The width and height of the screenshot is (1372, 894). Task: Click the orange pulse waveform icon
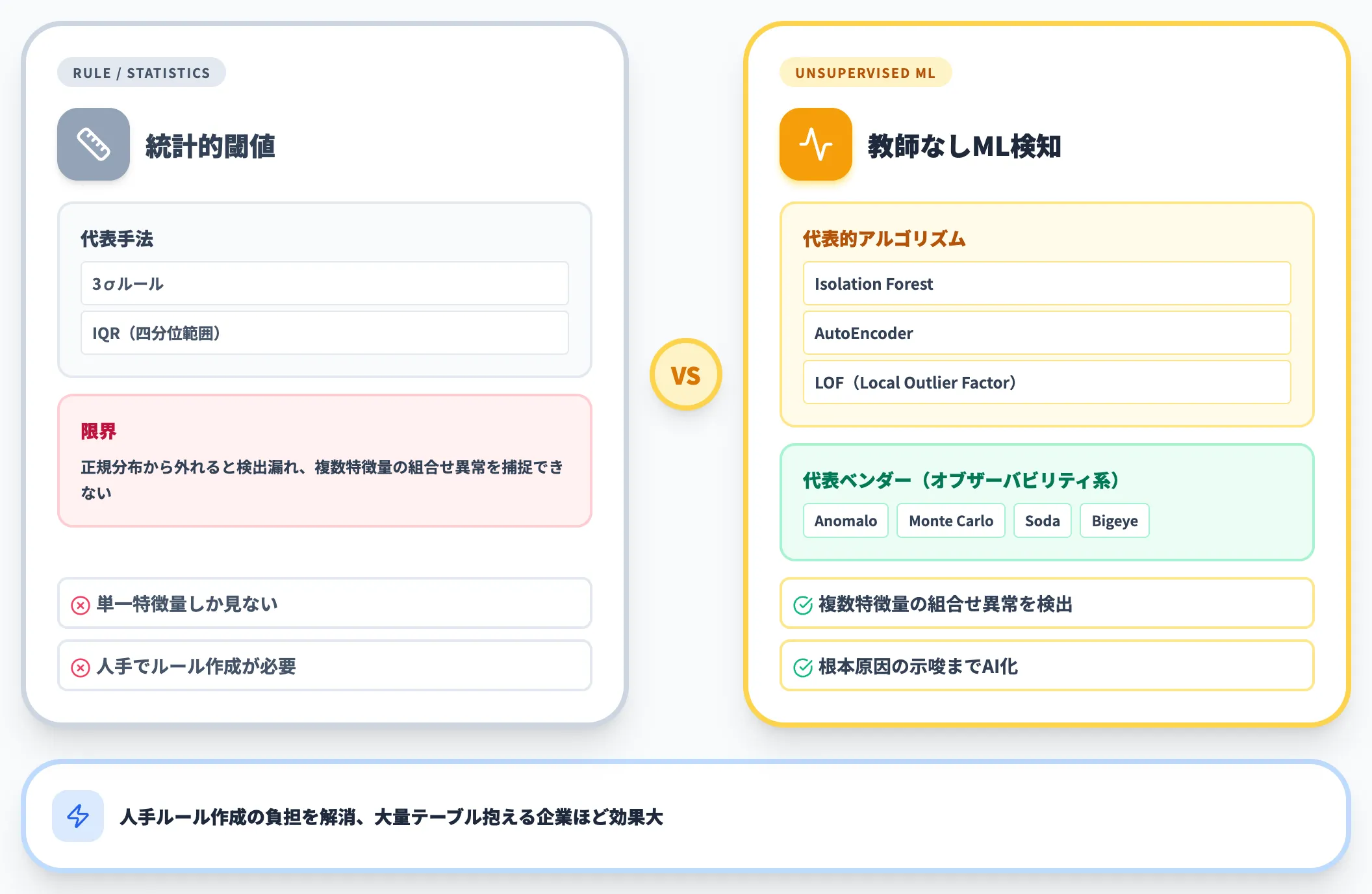[816, 144]
